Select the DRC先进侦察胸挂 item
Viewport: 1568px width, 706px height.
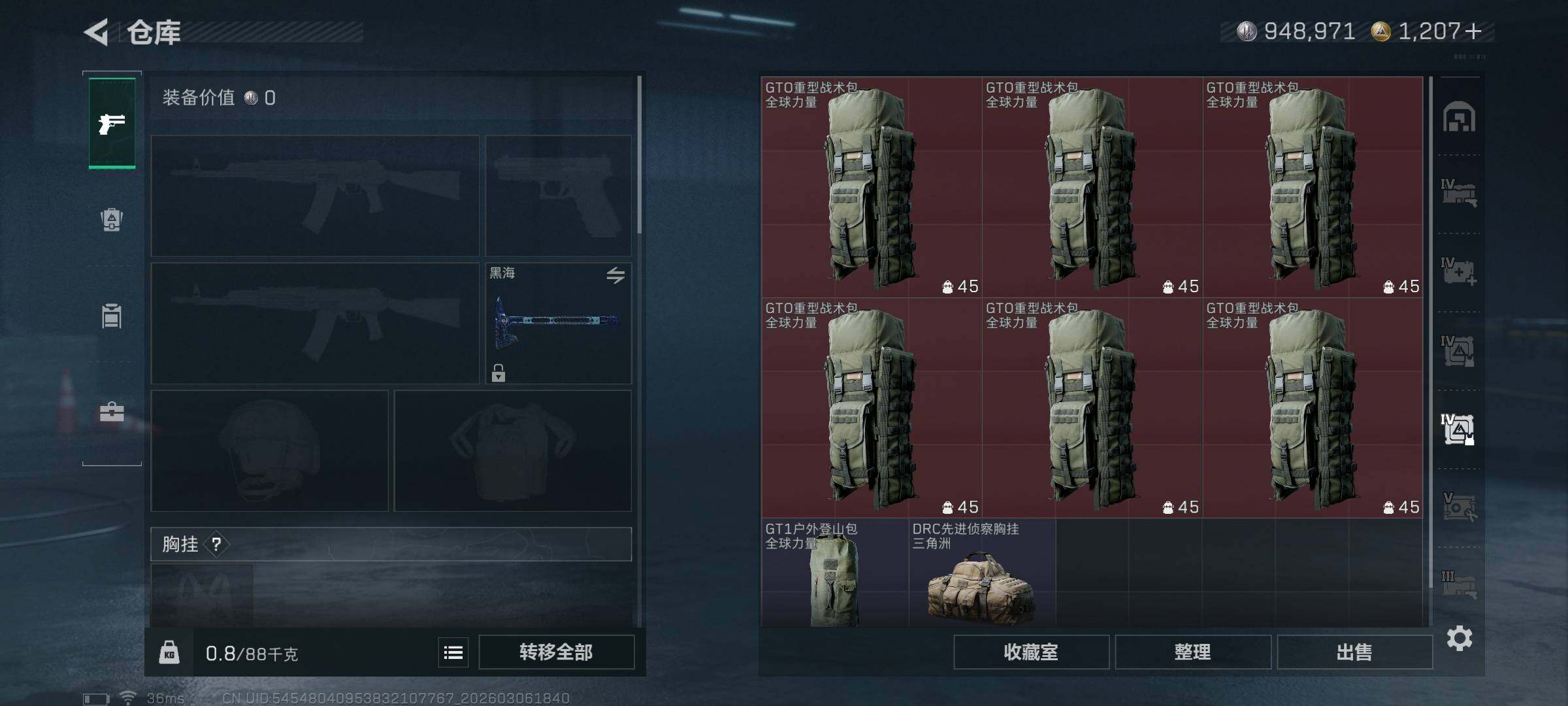[981, 573]
